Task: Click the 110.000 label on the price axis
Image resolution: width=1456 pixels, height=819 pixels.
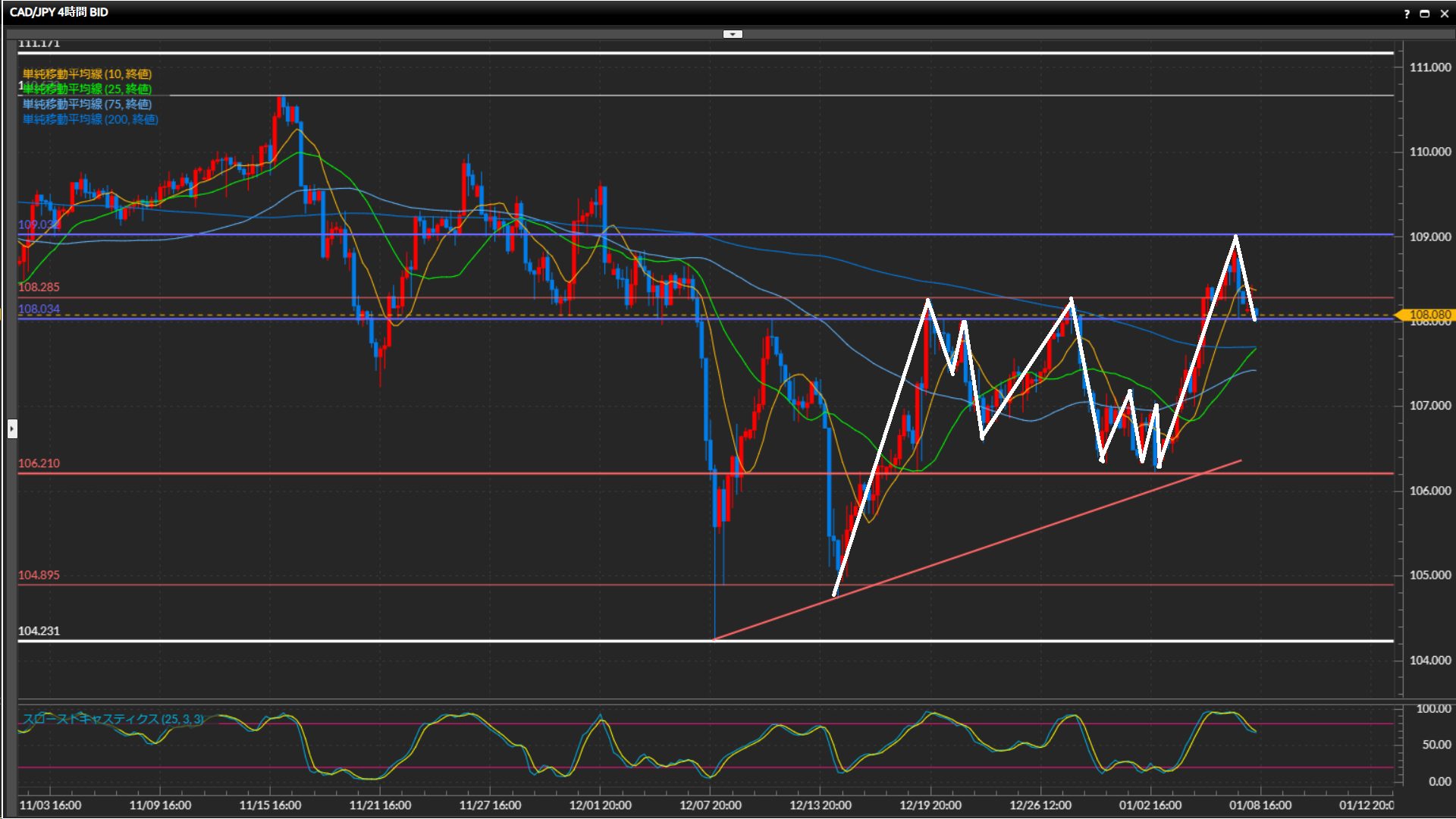Action: point(1429,152)
